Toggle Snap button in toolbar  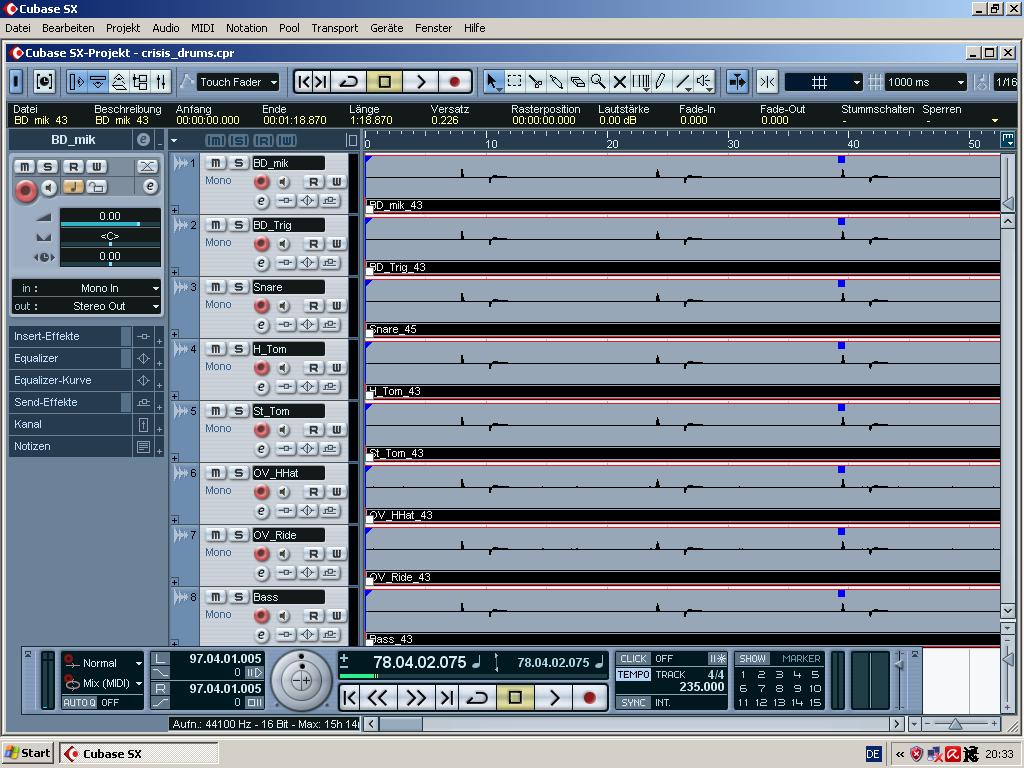tap(767, 82)
